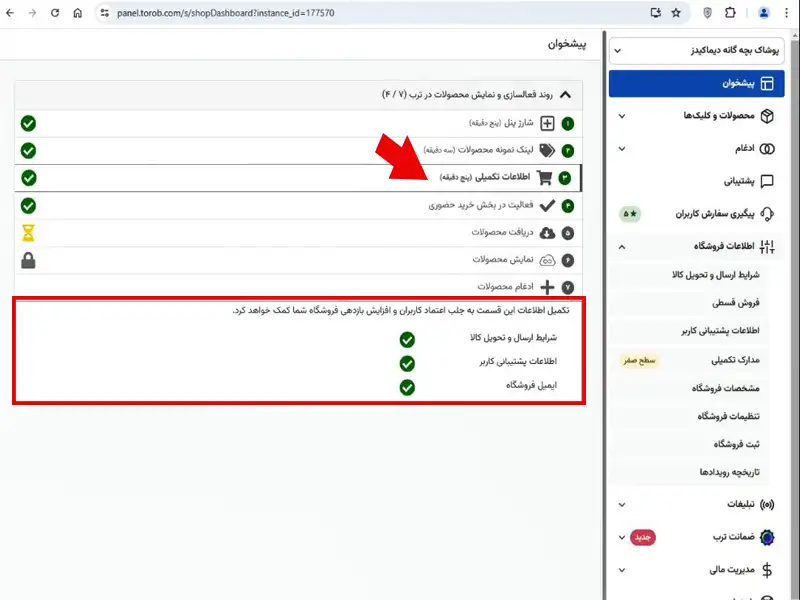Reload the current page

coord(55,13)
